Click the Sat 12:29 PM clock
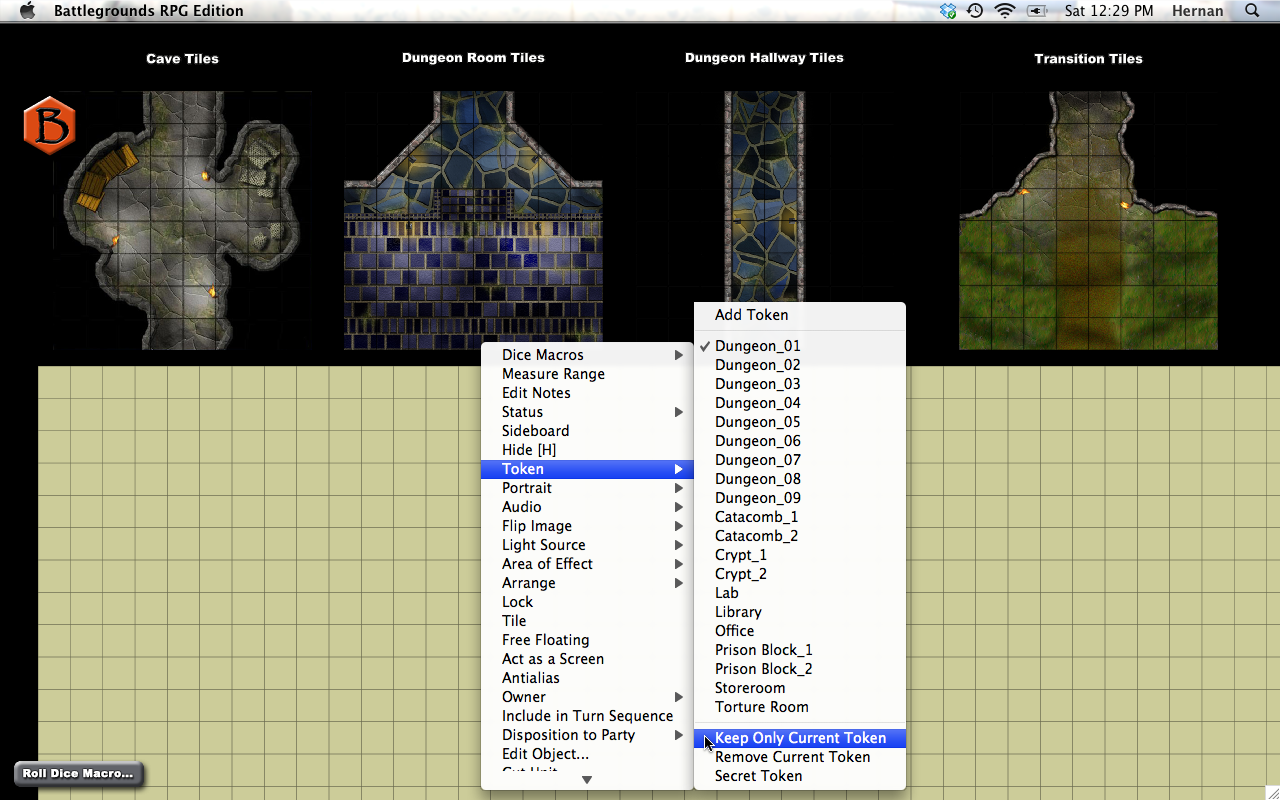Viewport: 1280px width, 800px height. point(1109,11)
